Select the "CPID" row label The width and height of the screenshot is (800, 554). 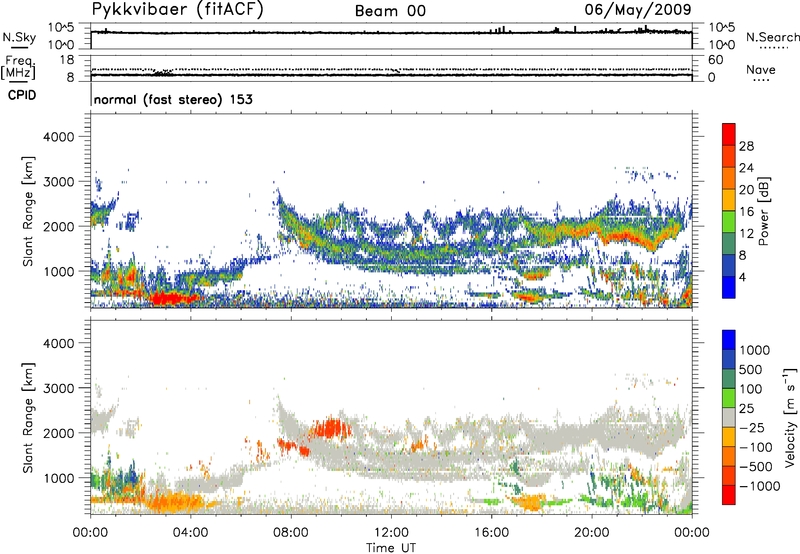tap(22, 95)
